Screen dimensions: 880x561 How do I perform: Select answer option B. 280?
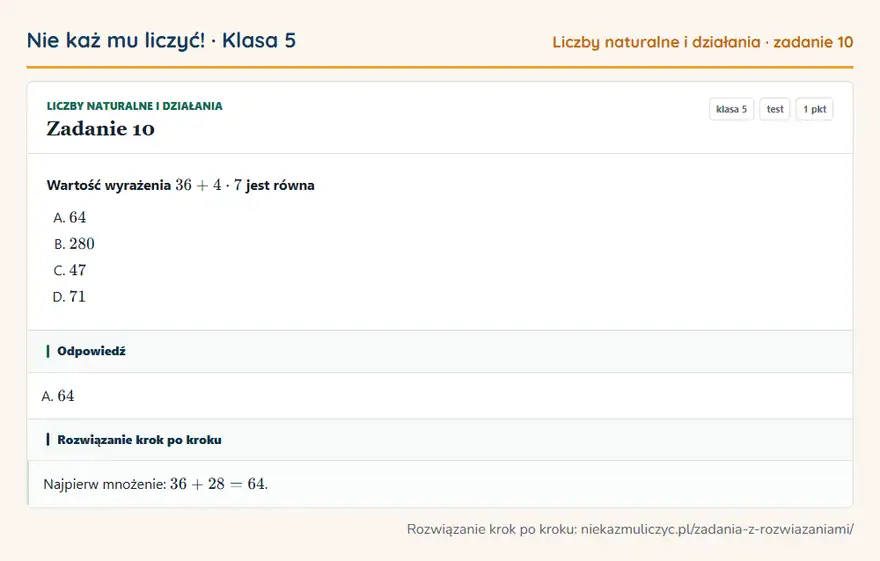click(x=74, y=244)
